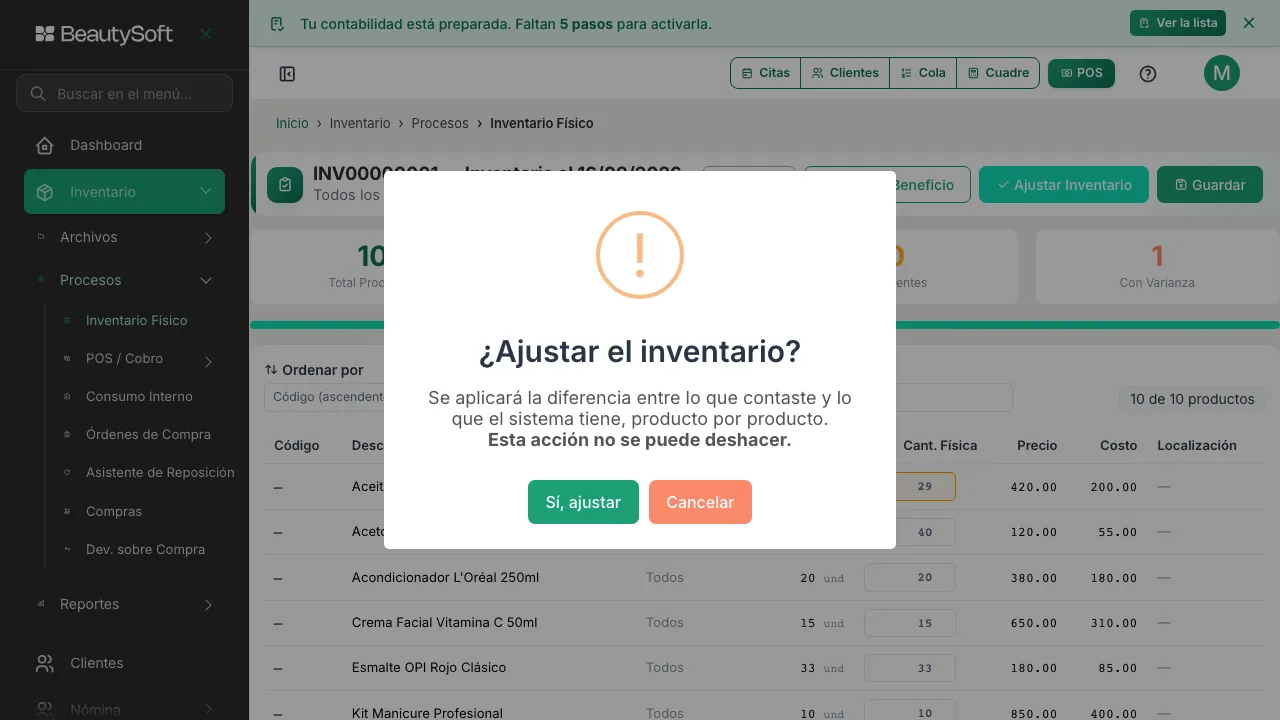The image size is (1280, 720).
Task: Go to Compras in sidebar
Action: pyautogui.click(x=114, y=511)
